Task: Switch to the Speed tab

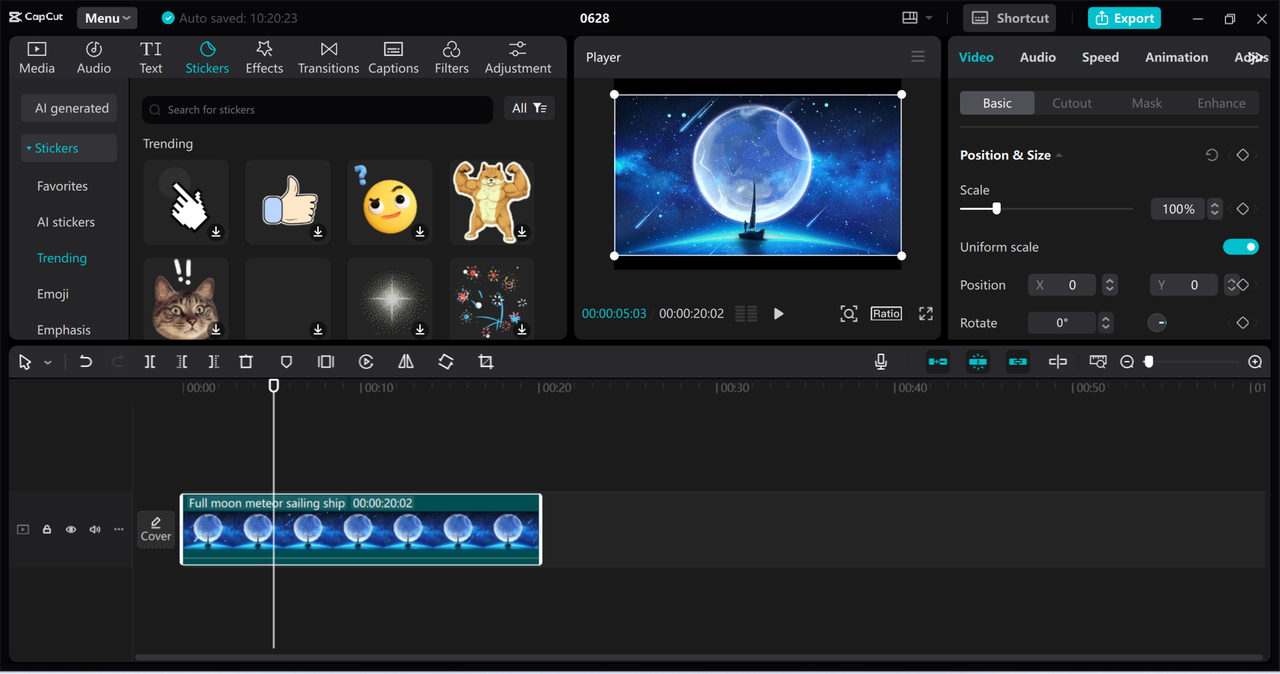Action: (1100, 57)
